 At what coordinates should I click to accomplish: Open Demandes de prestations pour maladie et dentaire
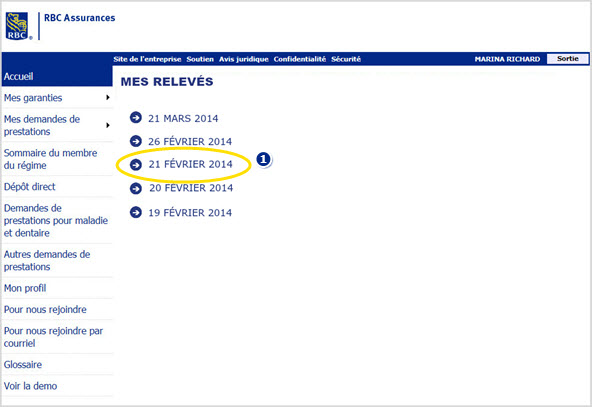(56, 220)
